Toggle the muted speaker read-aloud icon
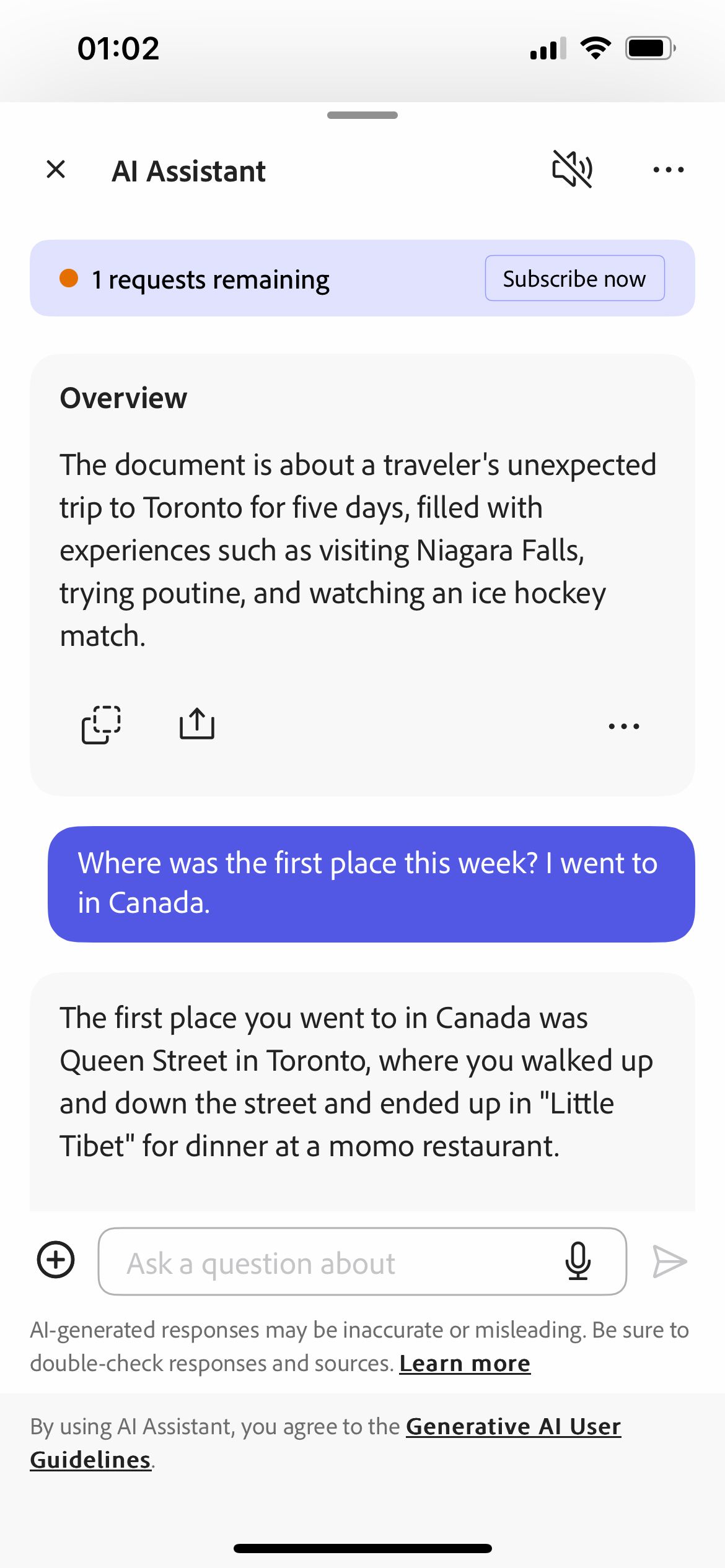The width and height of the screenshot is (725, 1568). [572, 169]
